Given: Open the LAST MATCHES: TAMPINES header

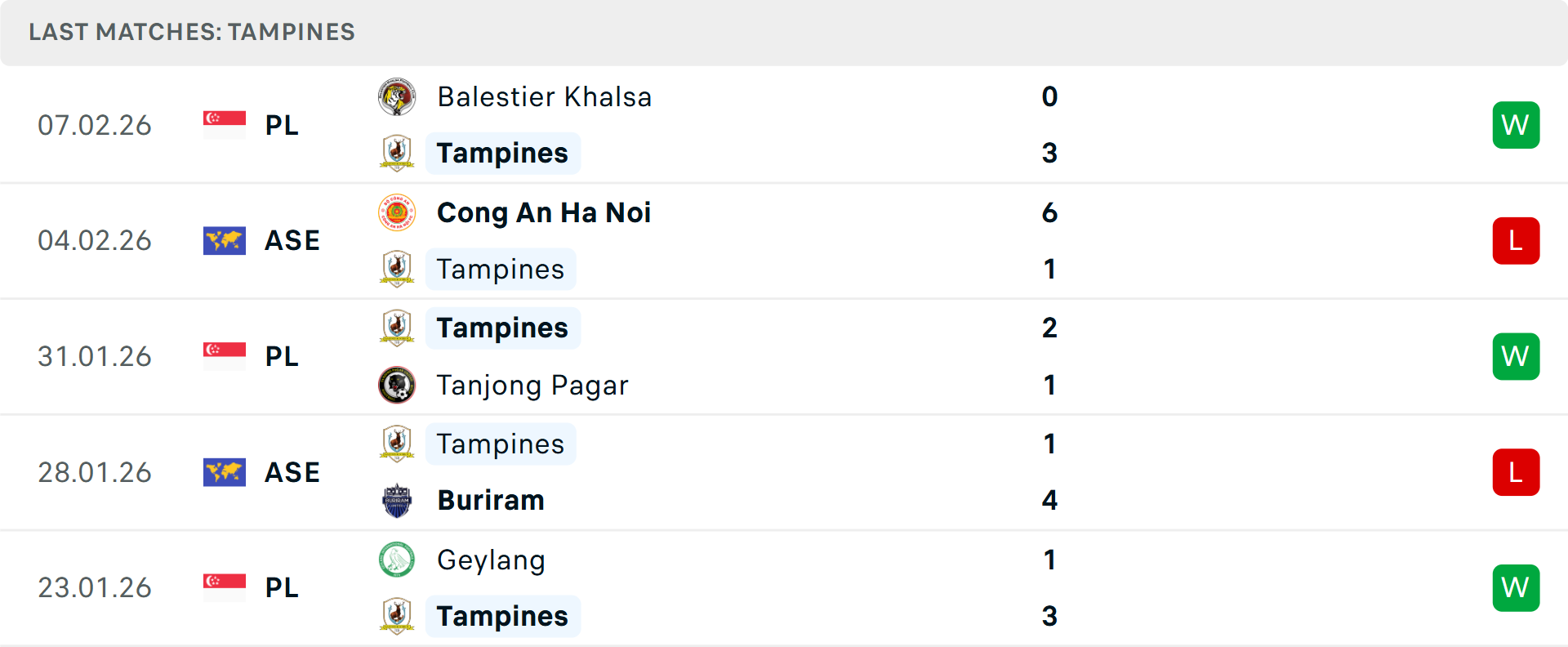Looking at the screenshot, I should pos(191,32).
